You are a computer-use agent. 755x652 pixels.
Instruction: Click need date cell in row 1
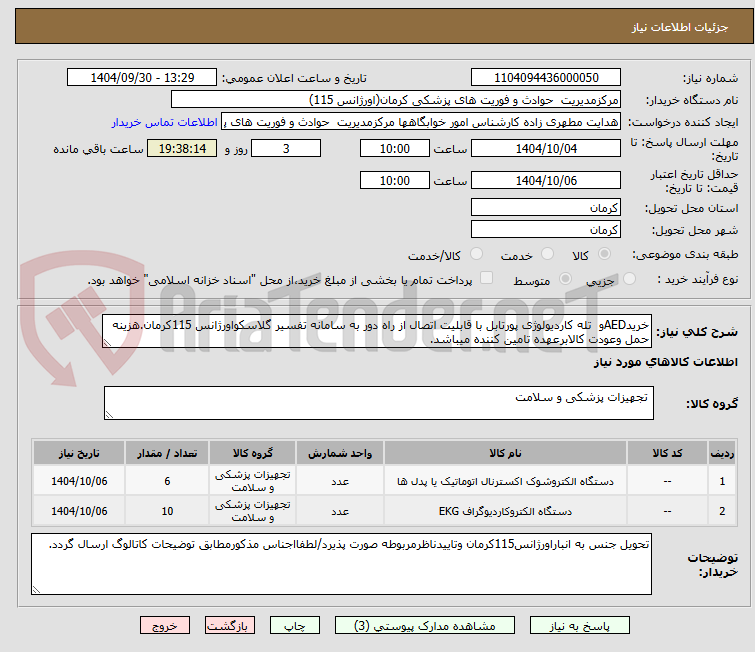coord(79,481)
